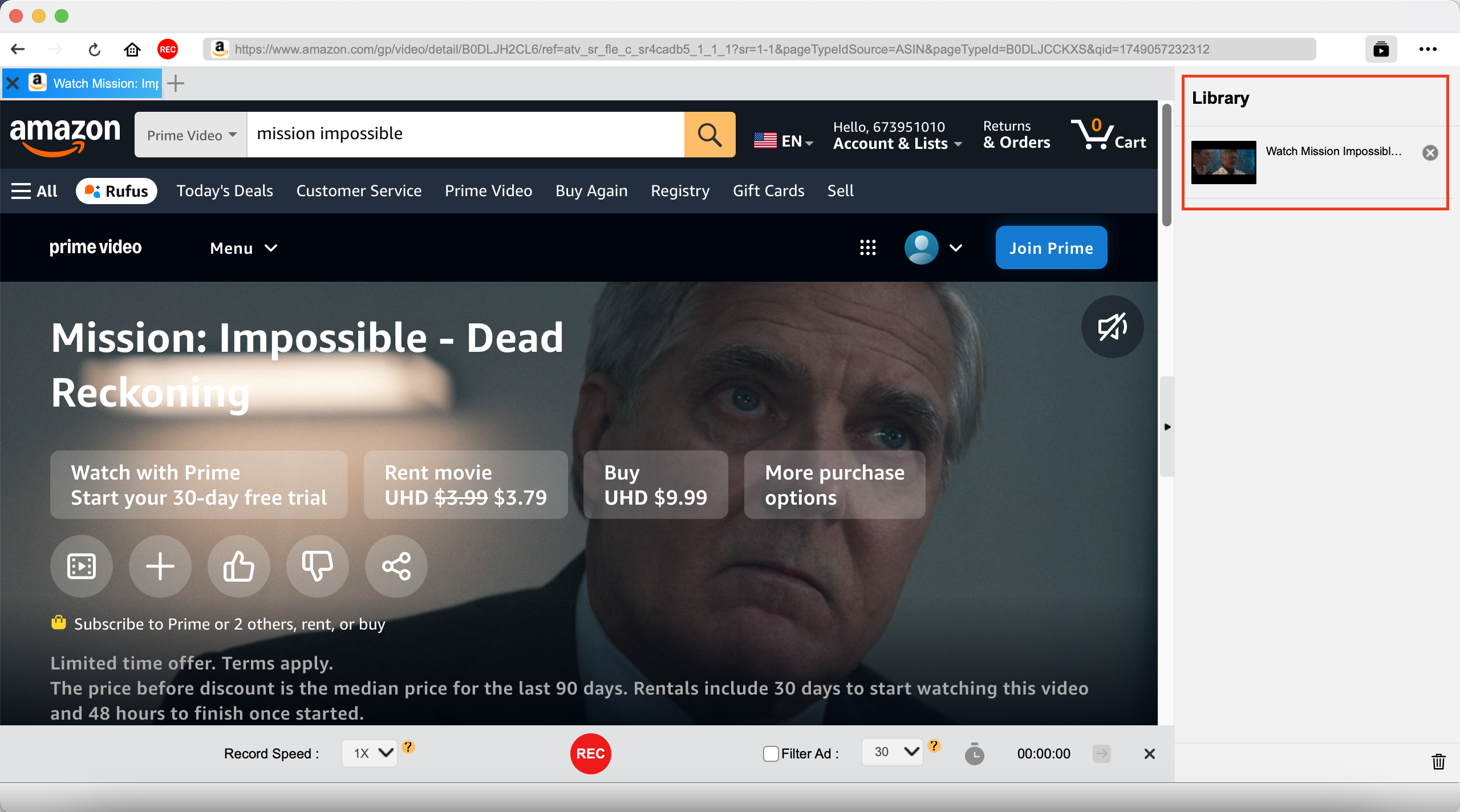Click Rent movie UHD $3.79
This screenshot has width=1460, height=812.
pos(466,485)
